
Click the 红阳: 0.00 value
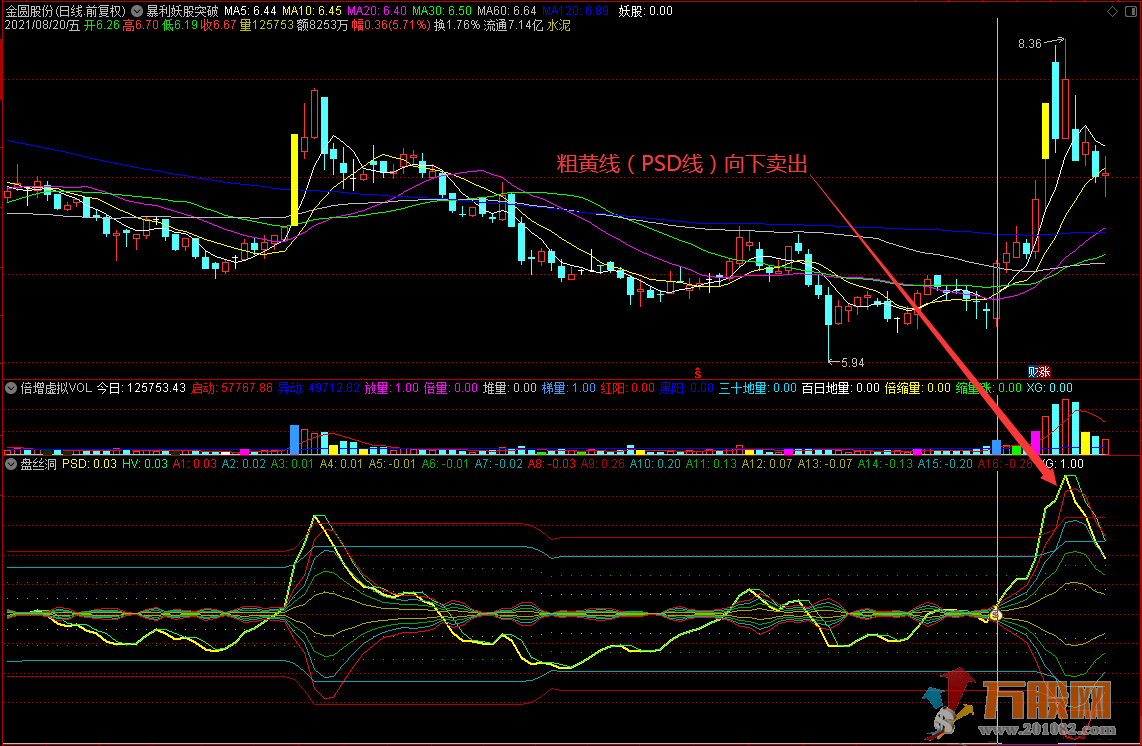tap(628, 388)
